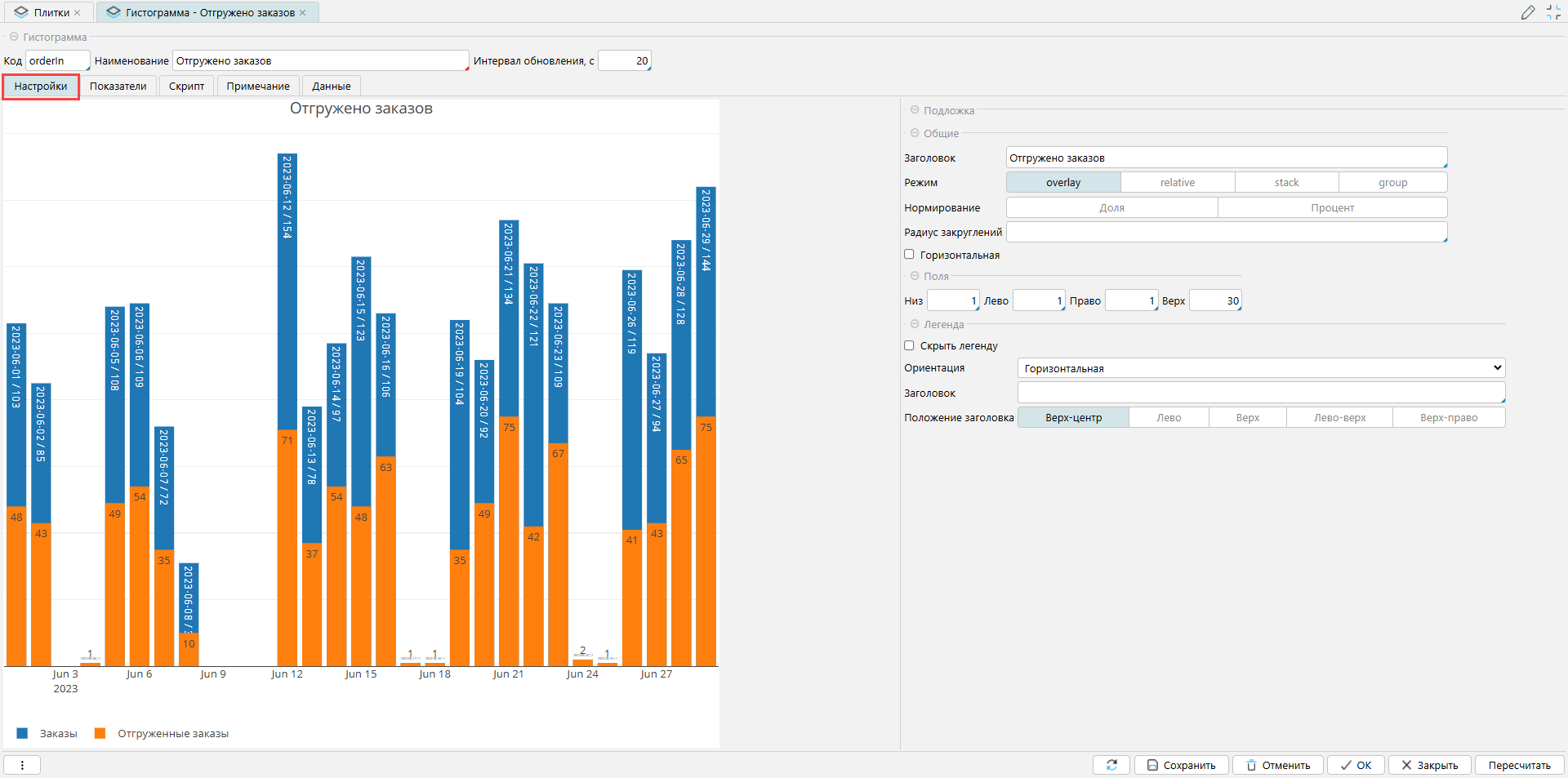Screen dimensions: 1568x778
Task: Collapse the Легенда section
Action: click(x=915, y=324)
